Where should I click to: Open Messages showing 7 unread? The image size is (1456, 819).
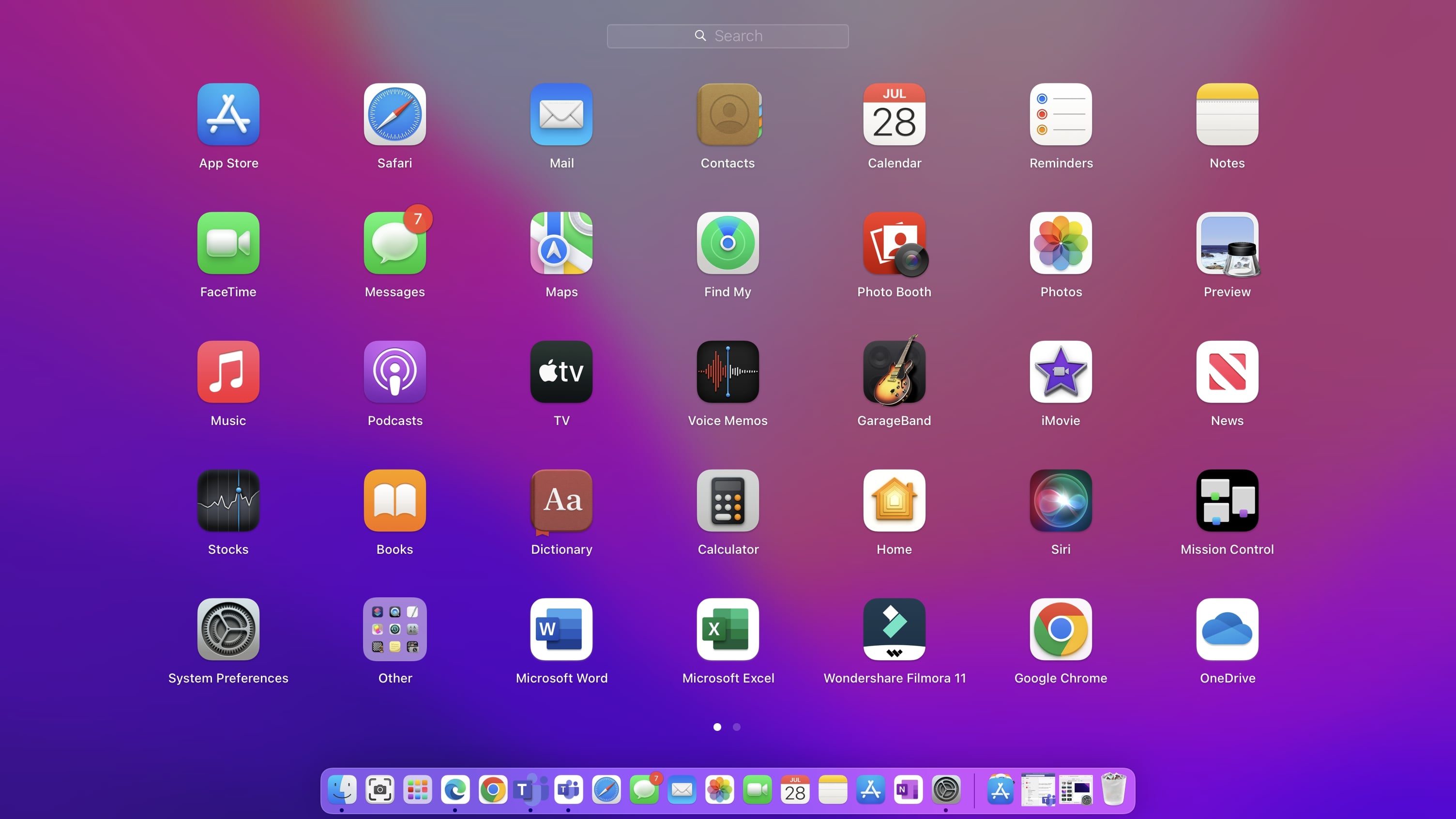coord(394,243)
